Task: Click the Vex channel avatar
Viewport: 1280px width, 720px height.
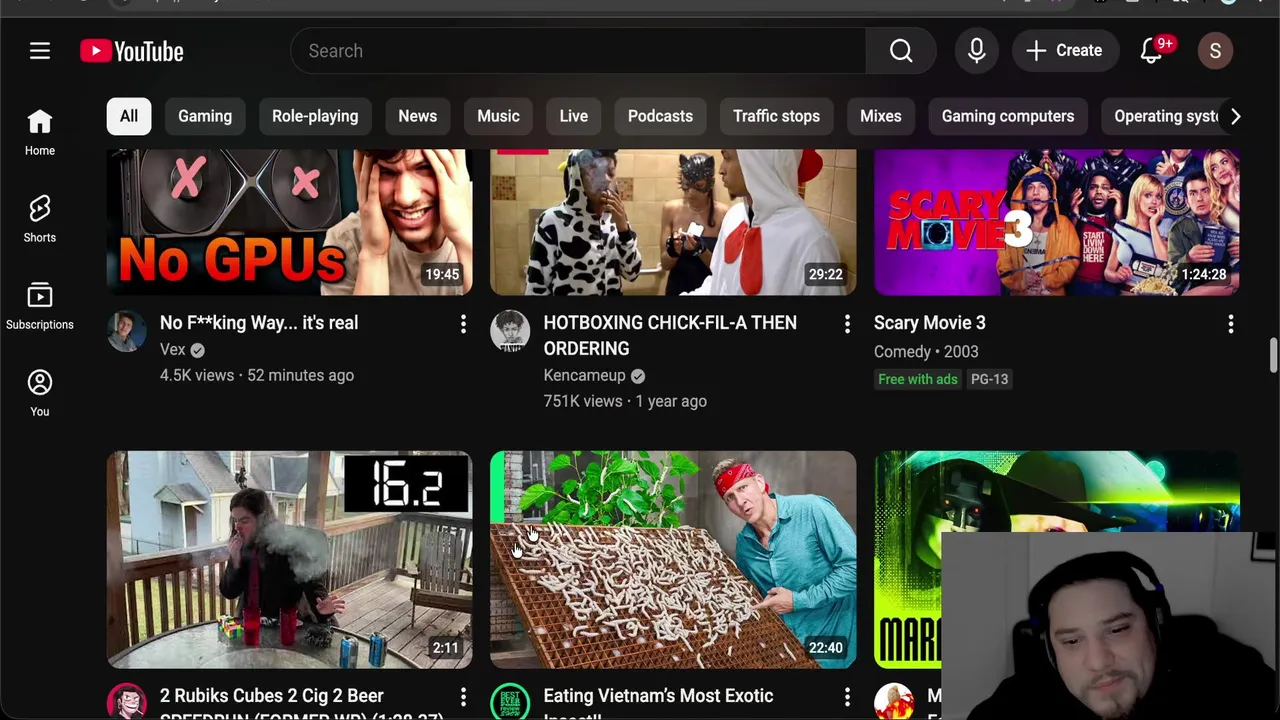Action: 127,331
